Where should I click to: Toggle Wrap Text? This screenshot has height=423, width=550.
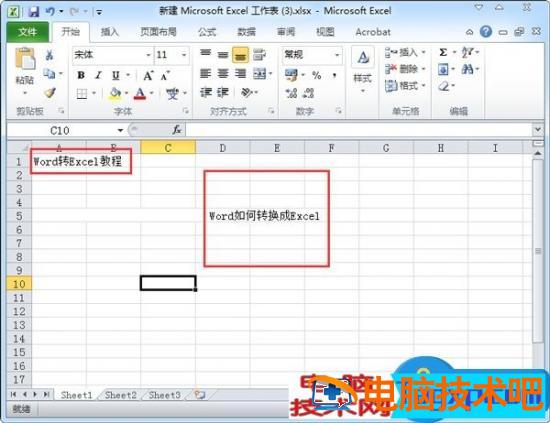pyautogui.click(x=259, y=54)
